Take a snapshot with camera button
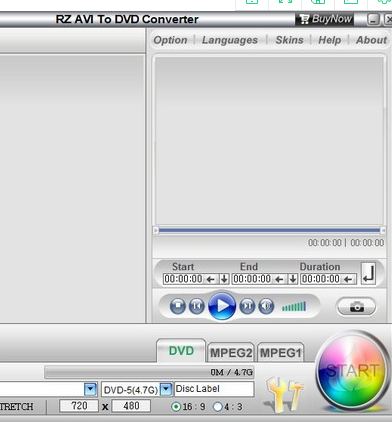Screen dimensions: 392x422 click(357, 306)
